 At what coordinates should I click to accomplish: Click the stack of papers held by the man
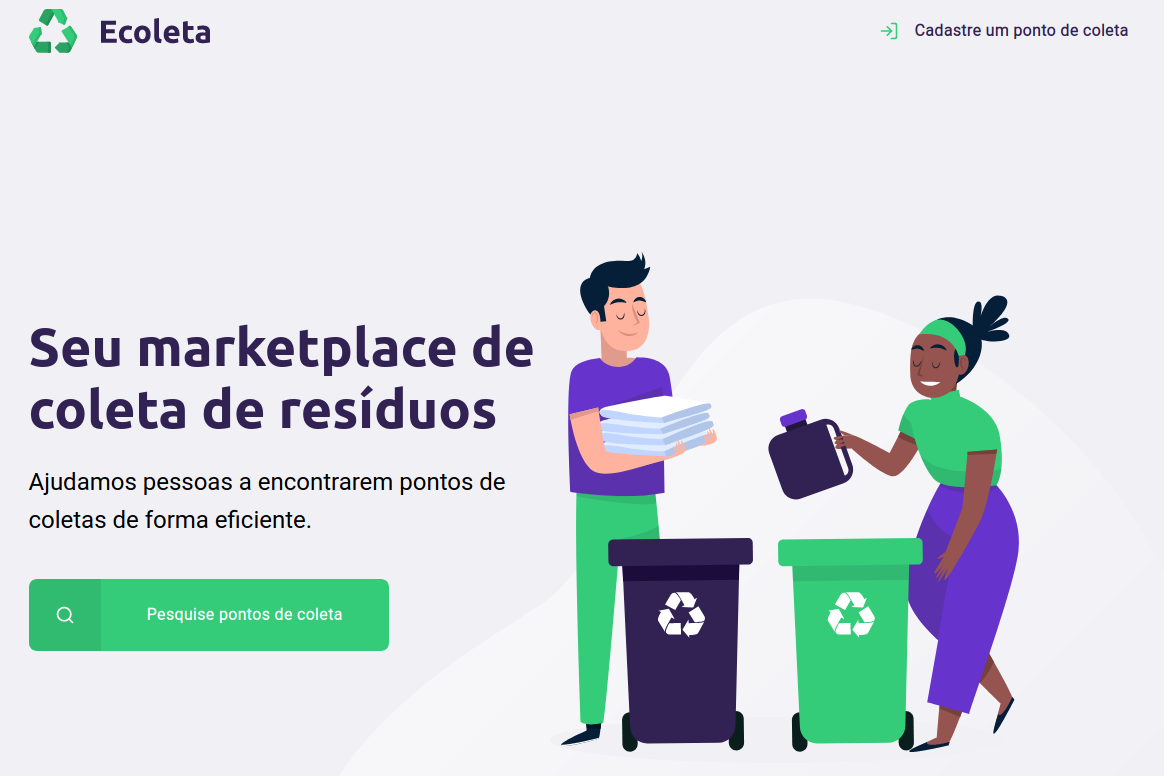(657, 426)
